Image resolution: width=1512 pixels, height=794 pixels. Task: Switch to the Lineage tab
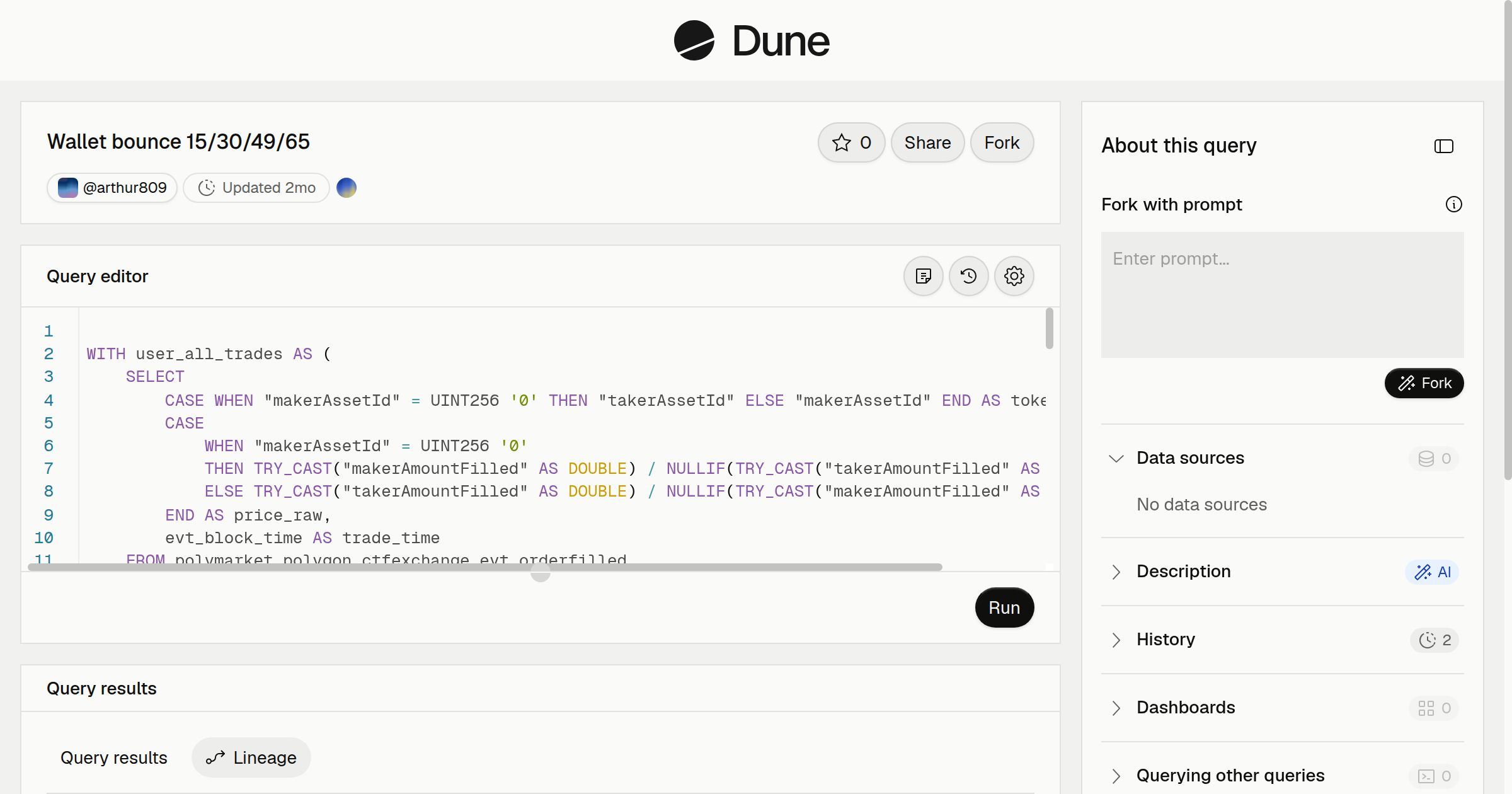251,757
